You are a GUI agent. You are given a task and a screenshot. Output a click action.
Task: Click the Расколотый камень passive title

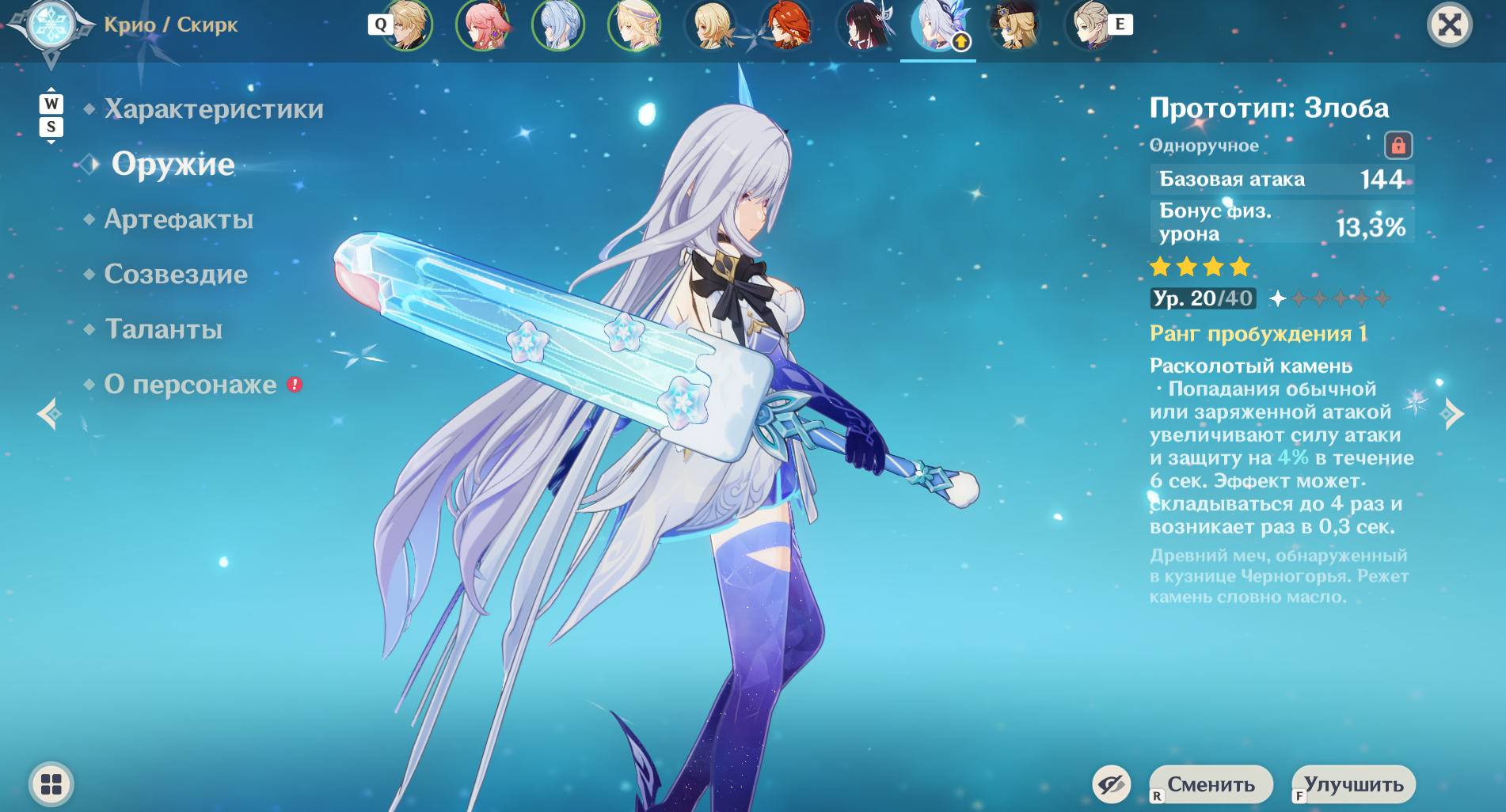click(1251, 366)
